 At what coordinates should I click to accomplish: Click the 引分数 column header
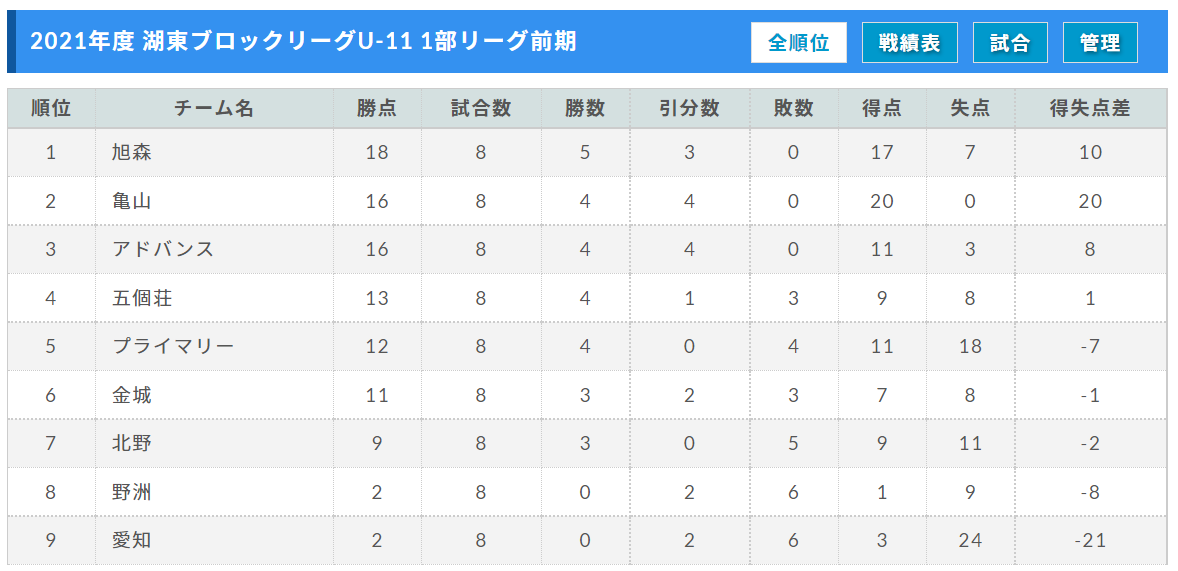[690, 109]
